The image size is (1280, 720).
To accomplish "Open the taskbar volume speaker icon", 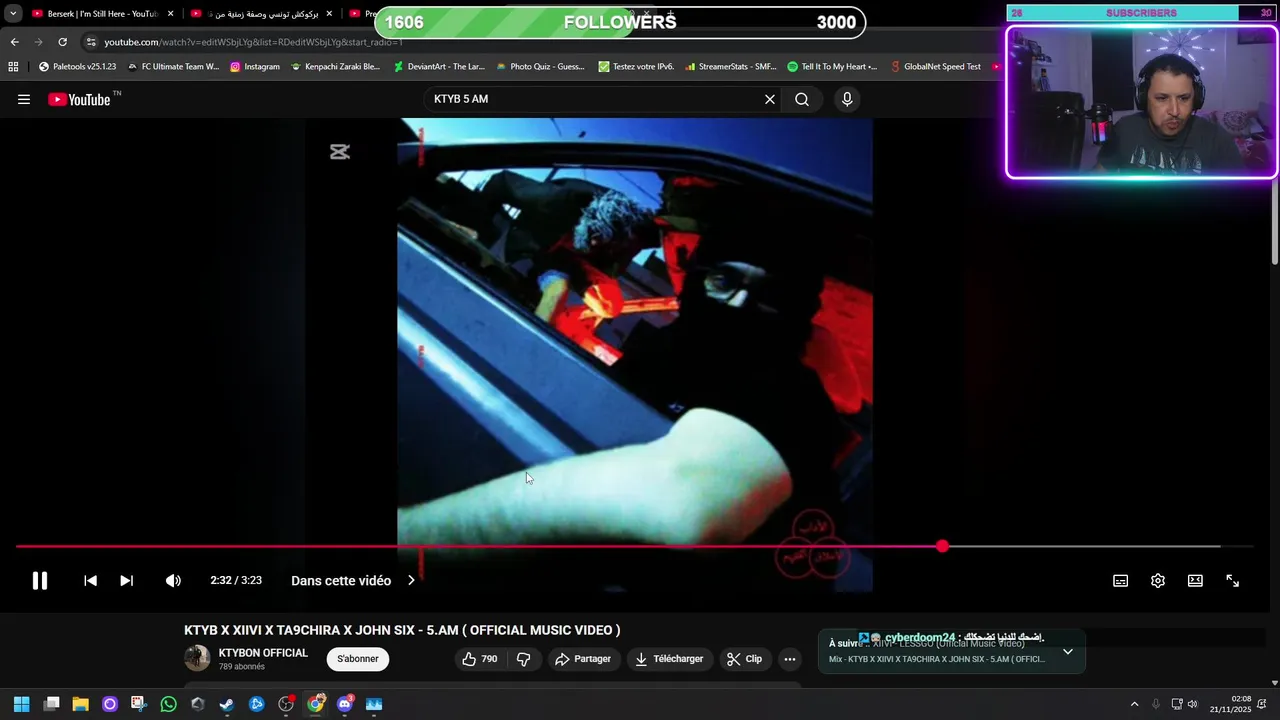I will (1192, 704).
